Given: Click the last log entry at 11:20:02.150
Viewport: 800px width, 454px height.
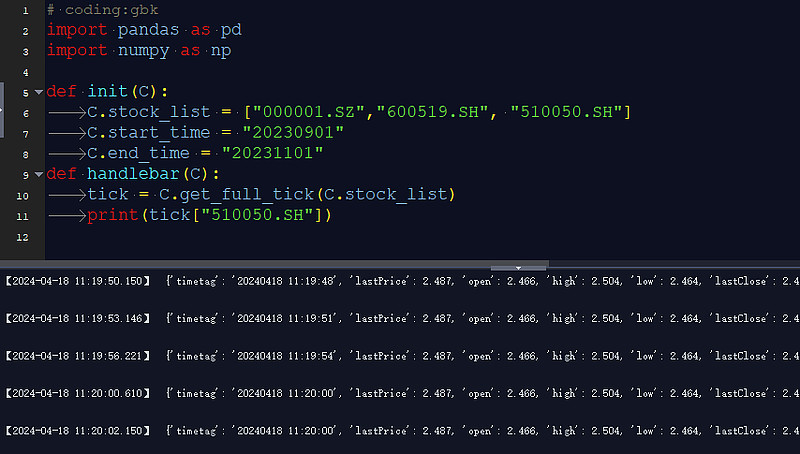Looking at the screenshot, I should (400, 431).
